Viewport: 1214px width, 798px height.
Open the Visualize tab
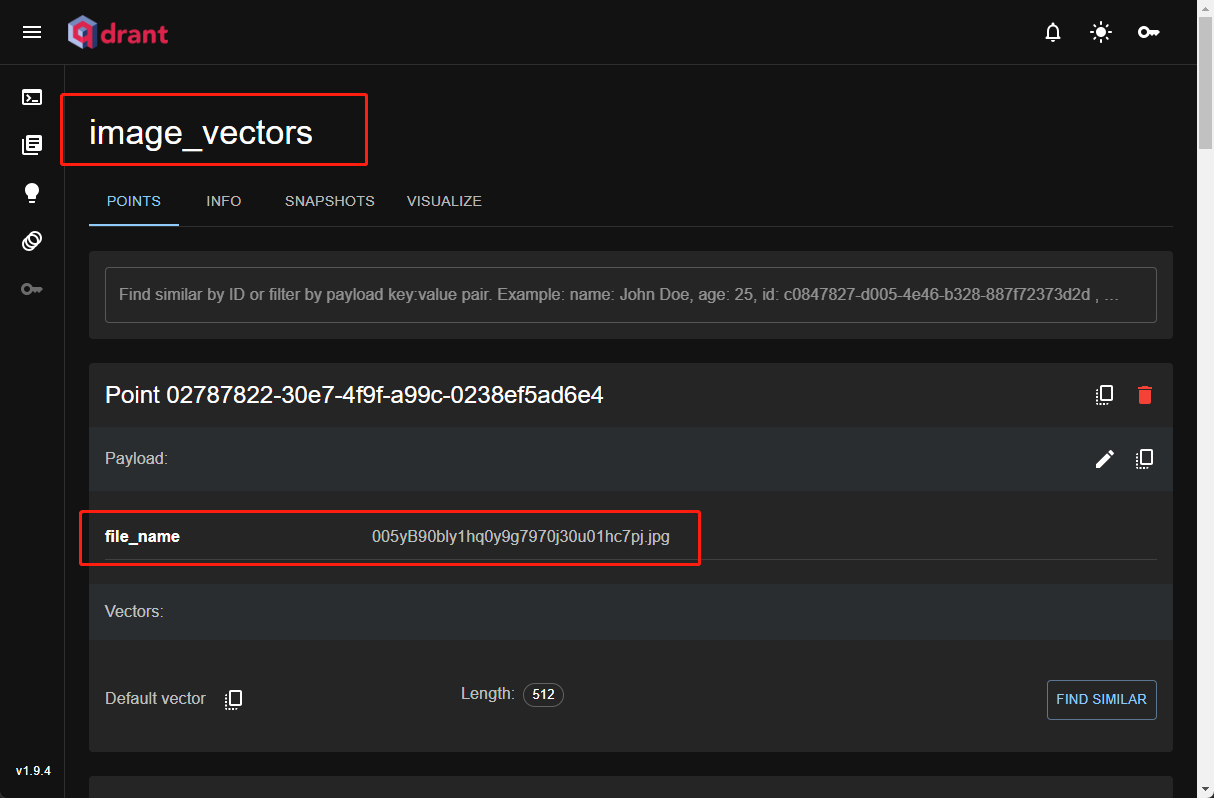click(444, 201)
